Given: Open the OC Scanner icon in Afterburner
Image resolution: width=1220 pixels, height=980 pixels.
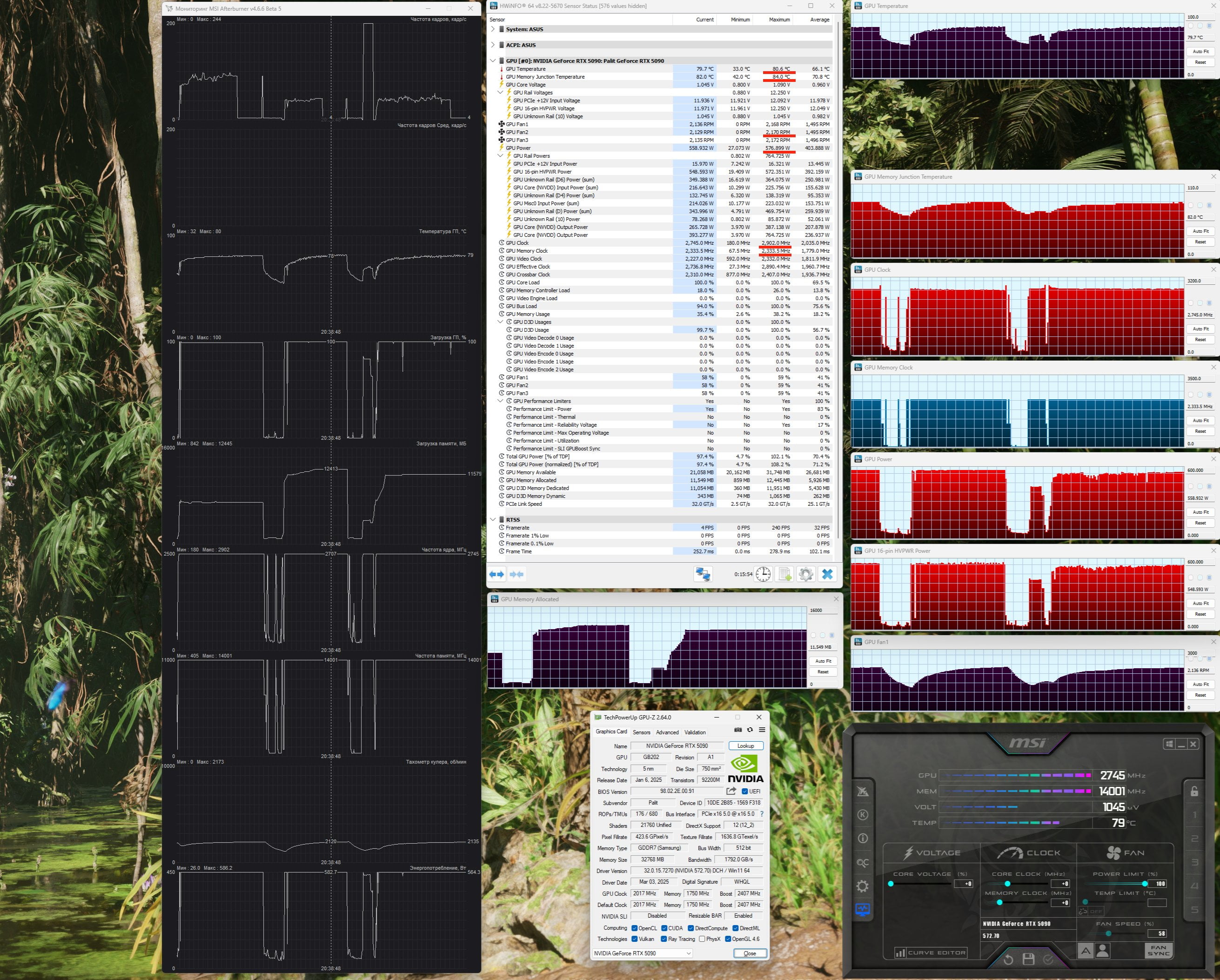Looking at the screenshot, I should 862,862.
